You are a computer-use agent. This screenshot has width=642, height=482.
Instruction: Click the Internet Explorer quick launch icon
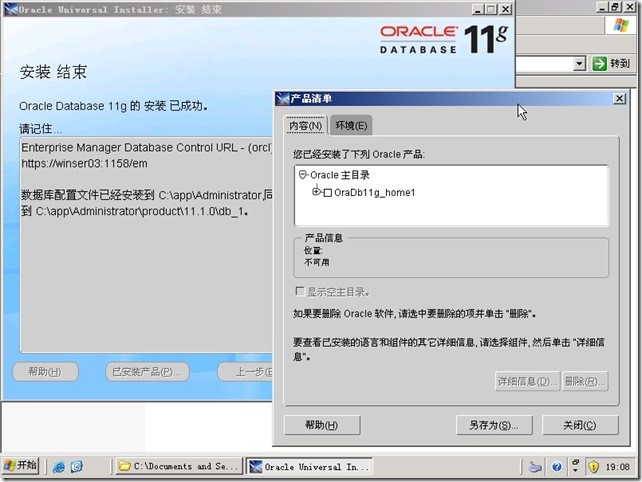pos(59,466)
